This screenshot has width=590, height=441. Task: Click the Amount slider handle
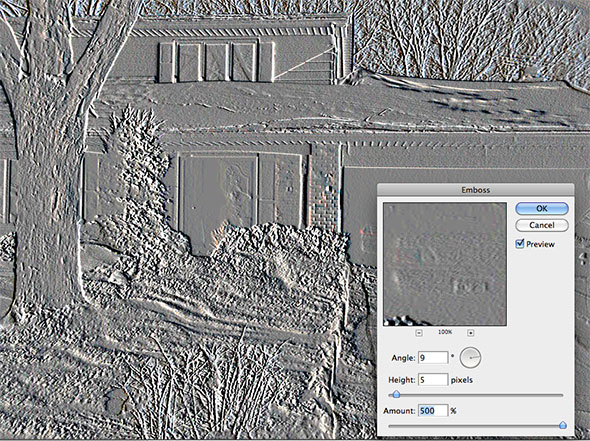563,425
